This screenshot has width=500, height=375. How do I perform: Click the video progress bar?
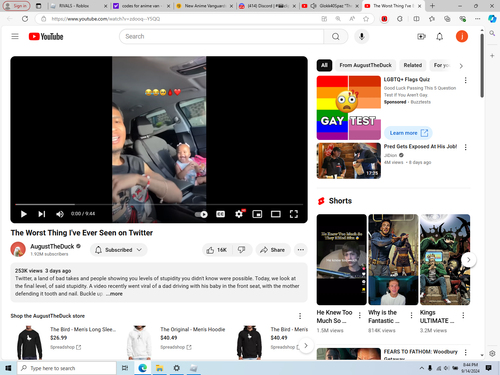159,204
